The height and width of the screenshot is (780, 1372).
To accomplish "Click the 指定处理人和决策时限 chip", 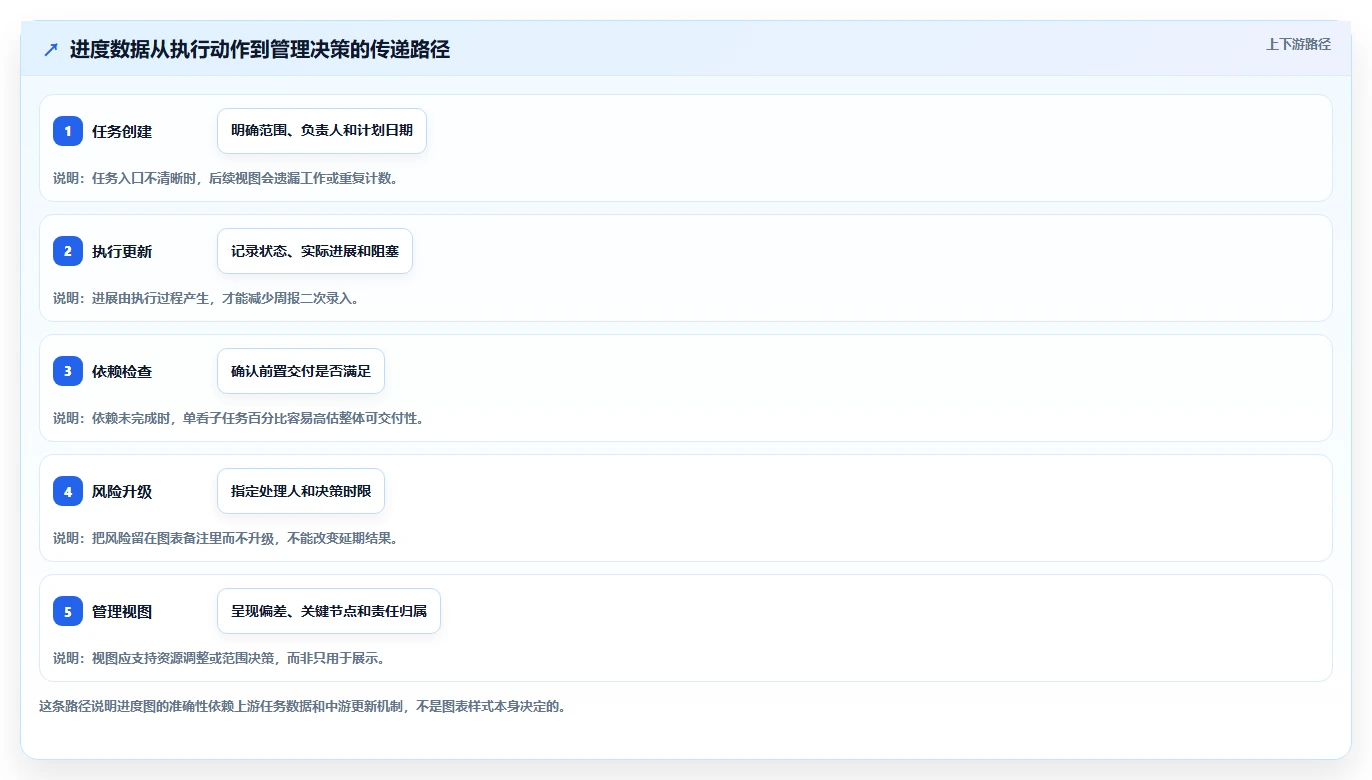I will coord(301,491).
